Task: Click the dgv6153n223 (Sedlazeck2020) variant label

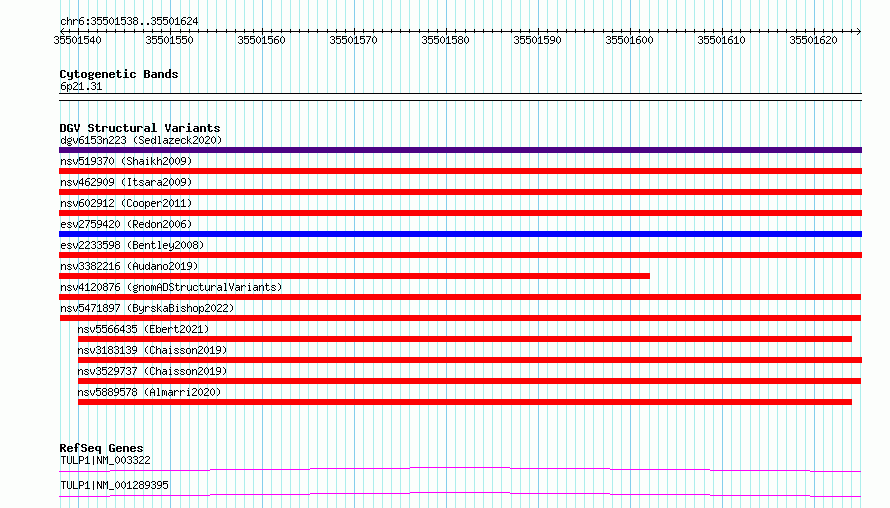Action: click(141, 140)
